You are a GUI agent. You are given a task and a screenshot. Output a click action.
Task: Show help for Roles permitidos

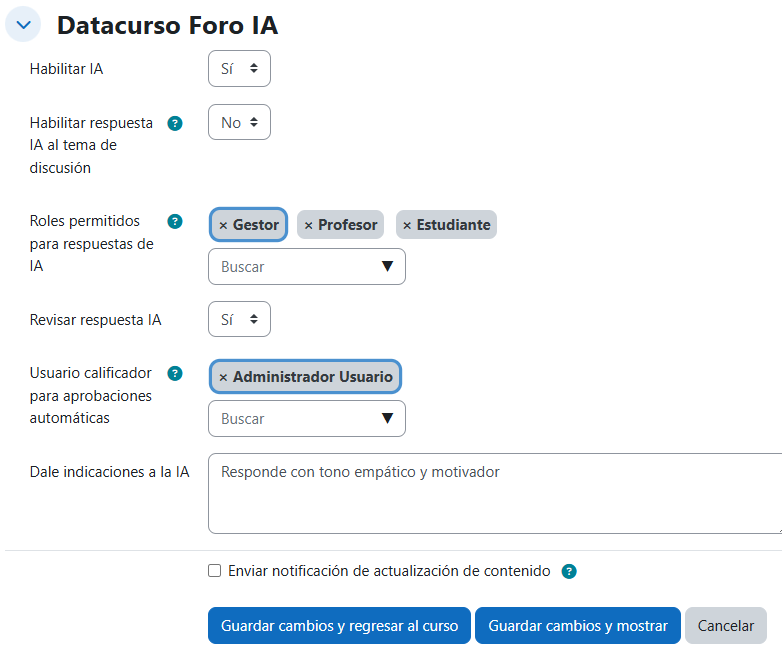tap(175, 221)
